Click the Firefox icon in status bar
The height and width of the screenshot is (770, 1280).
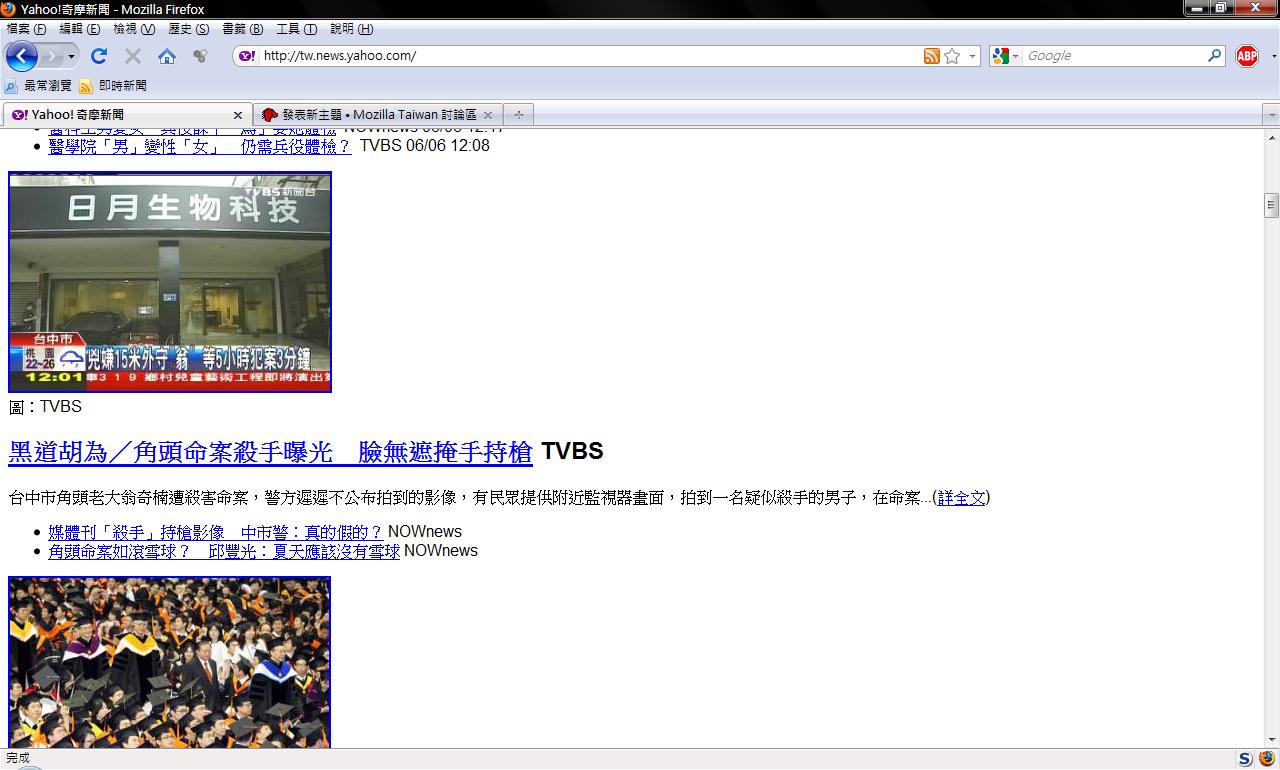[1267, 759]
